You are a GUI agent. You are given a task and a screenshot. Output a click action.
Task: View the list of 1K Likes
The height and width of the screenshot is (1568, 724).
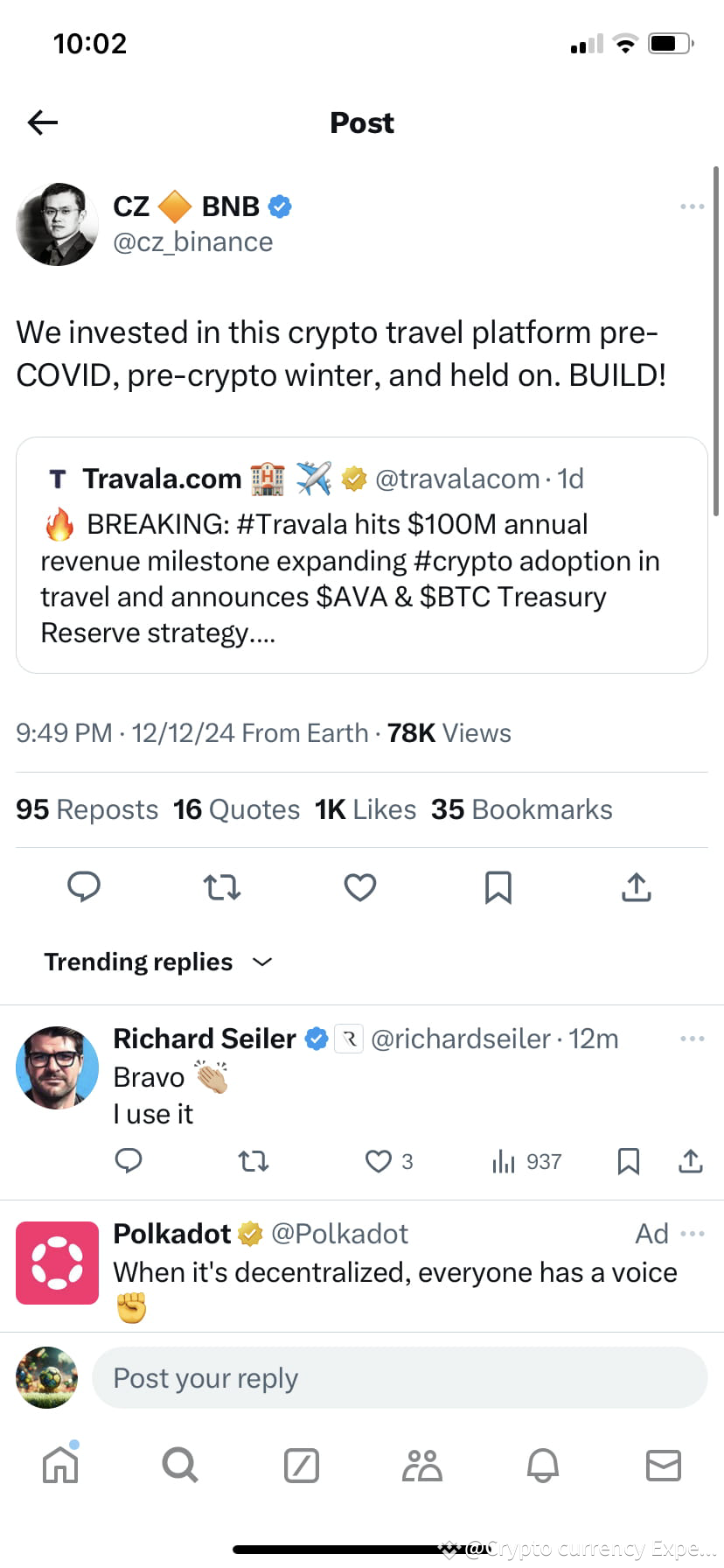[x=365, y=809]
